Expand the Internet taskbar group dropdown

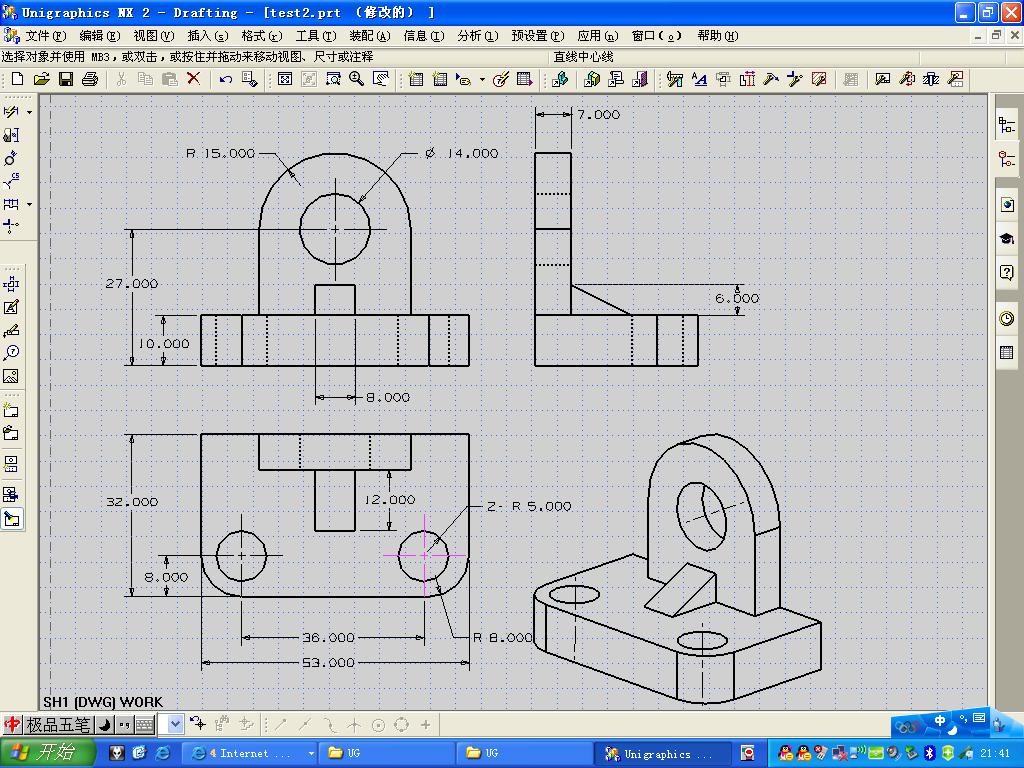coord(312,753)
